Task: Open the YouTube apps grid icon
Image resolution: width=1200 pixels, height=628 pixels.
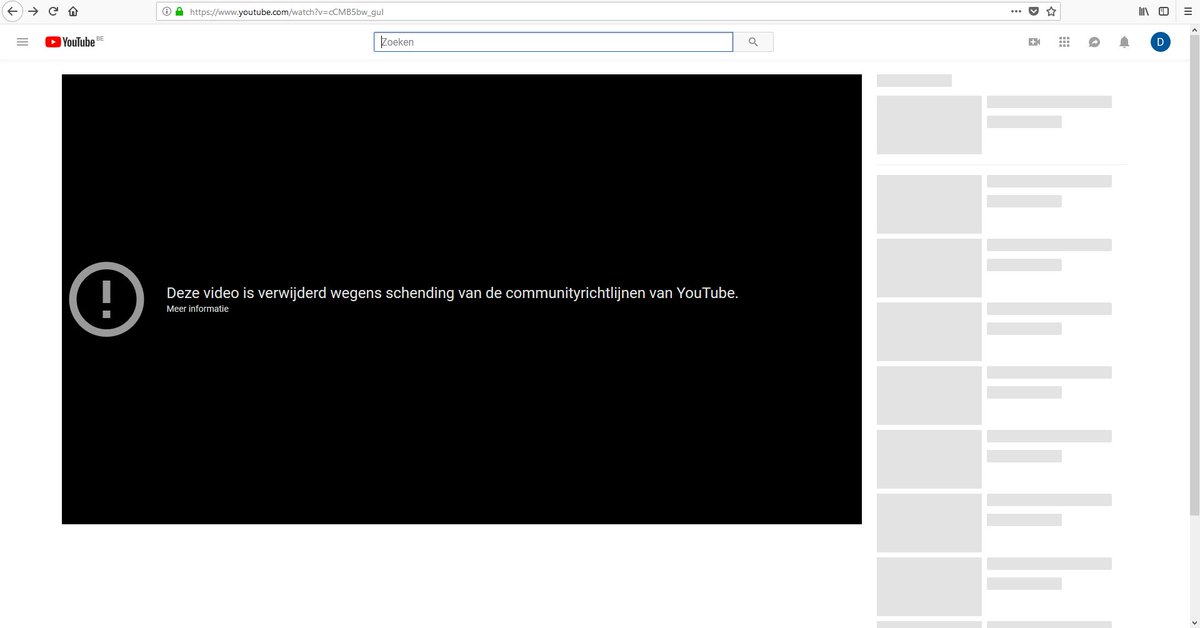Action: (x=1064, y=42)
